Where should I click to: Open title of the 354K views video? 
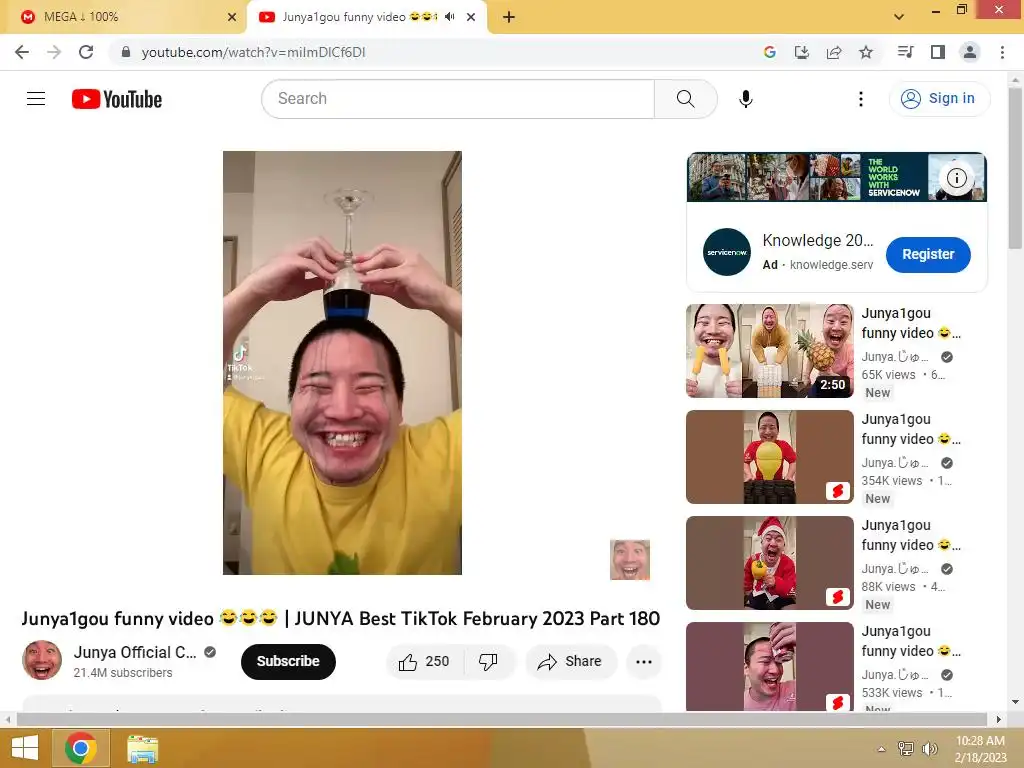pos(911,429)
